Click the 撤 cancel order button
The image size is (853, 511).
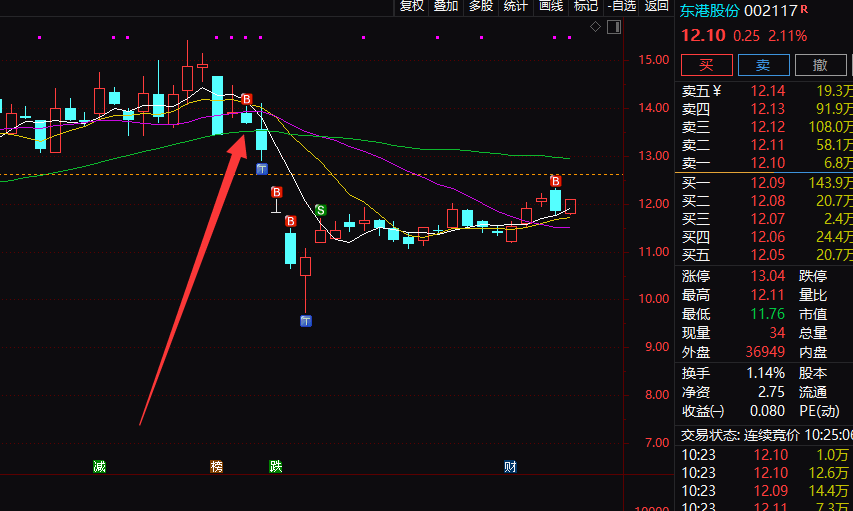coord(820,65)
